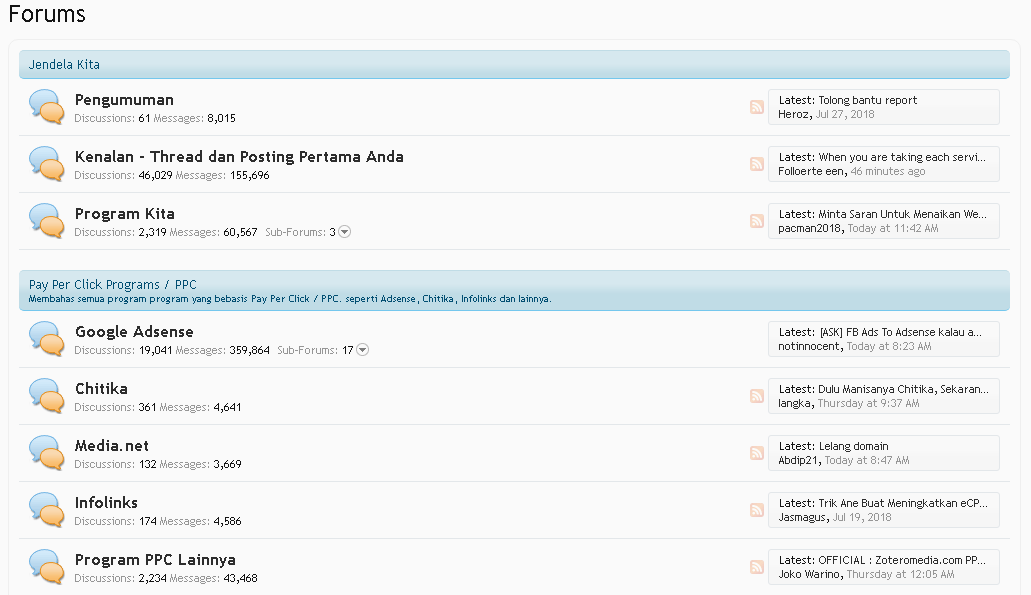
Task: Visit user pacman2018 profile
Action: tap(810, 229)
